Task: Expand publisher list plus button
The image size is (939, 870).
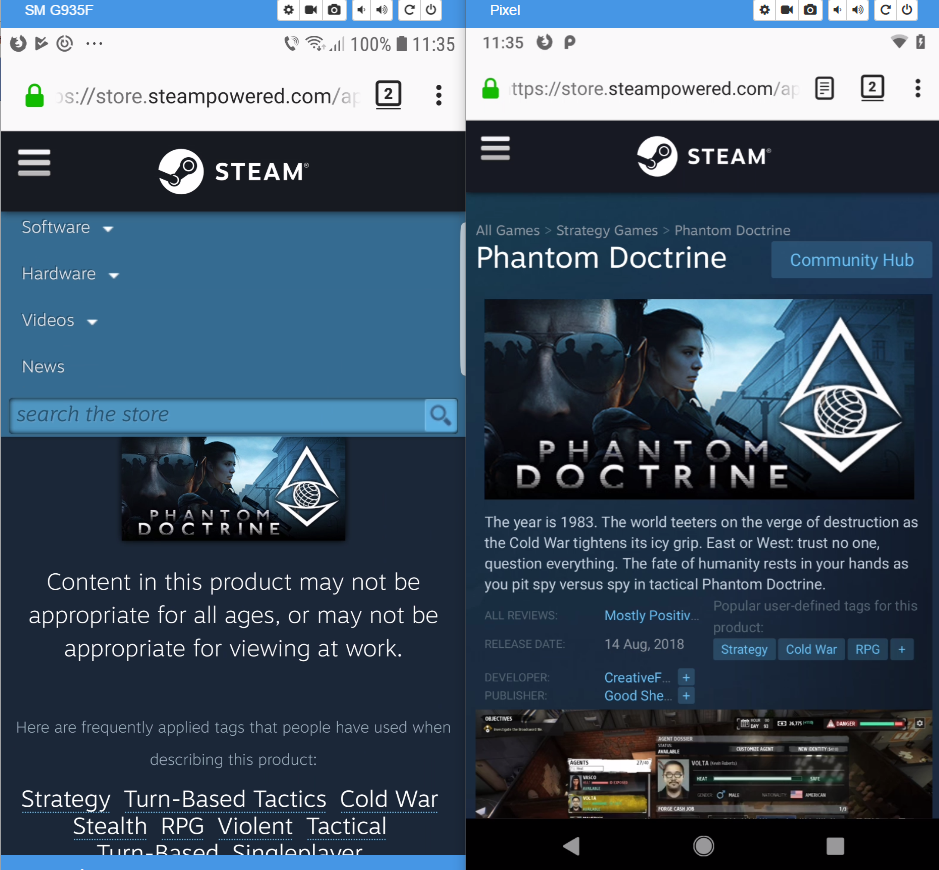Action: tap(686, 696)
